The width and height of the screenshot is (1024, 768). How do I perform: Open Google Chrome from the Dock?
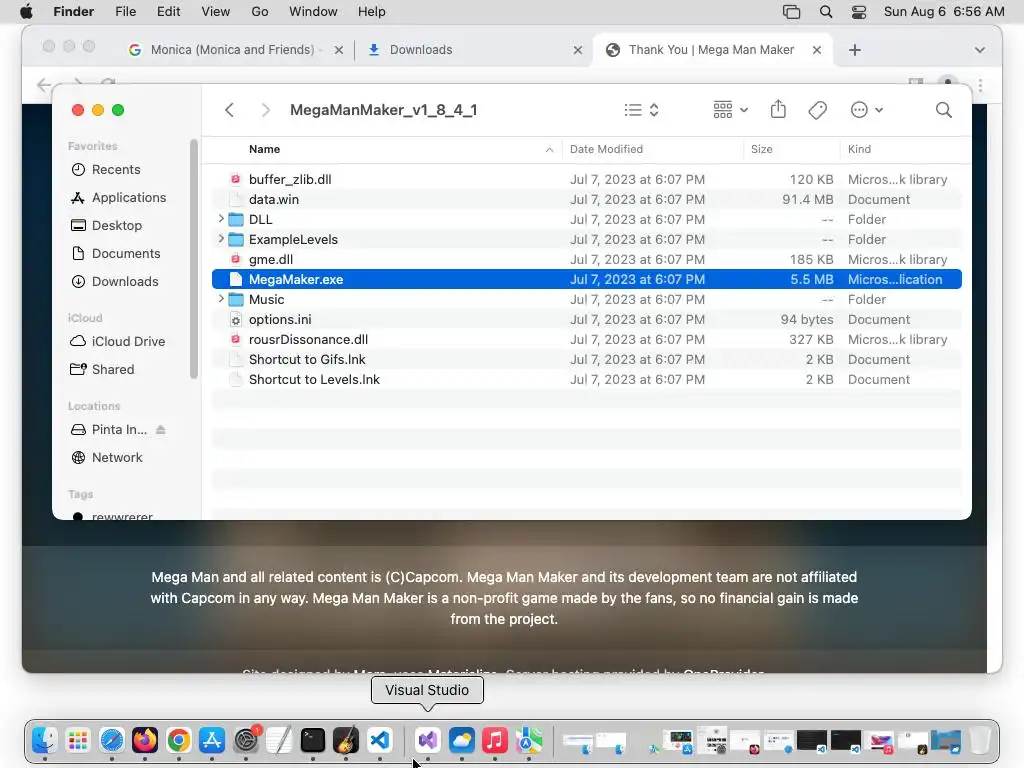(178, 740)
